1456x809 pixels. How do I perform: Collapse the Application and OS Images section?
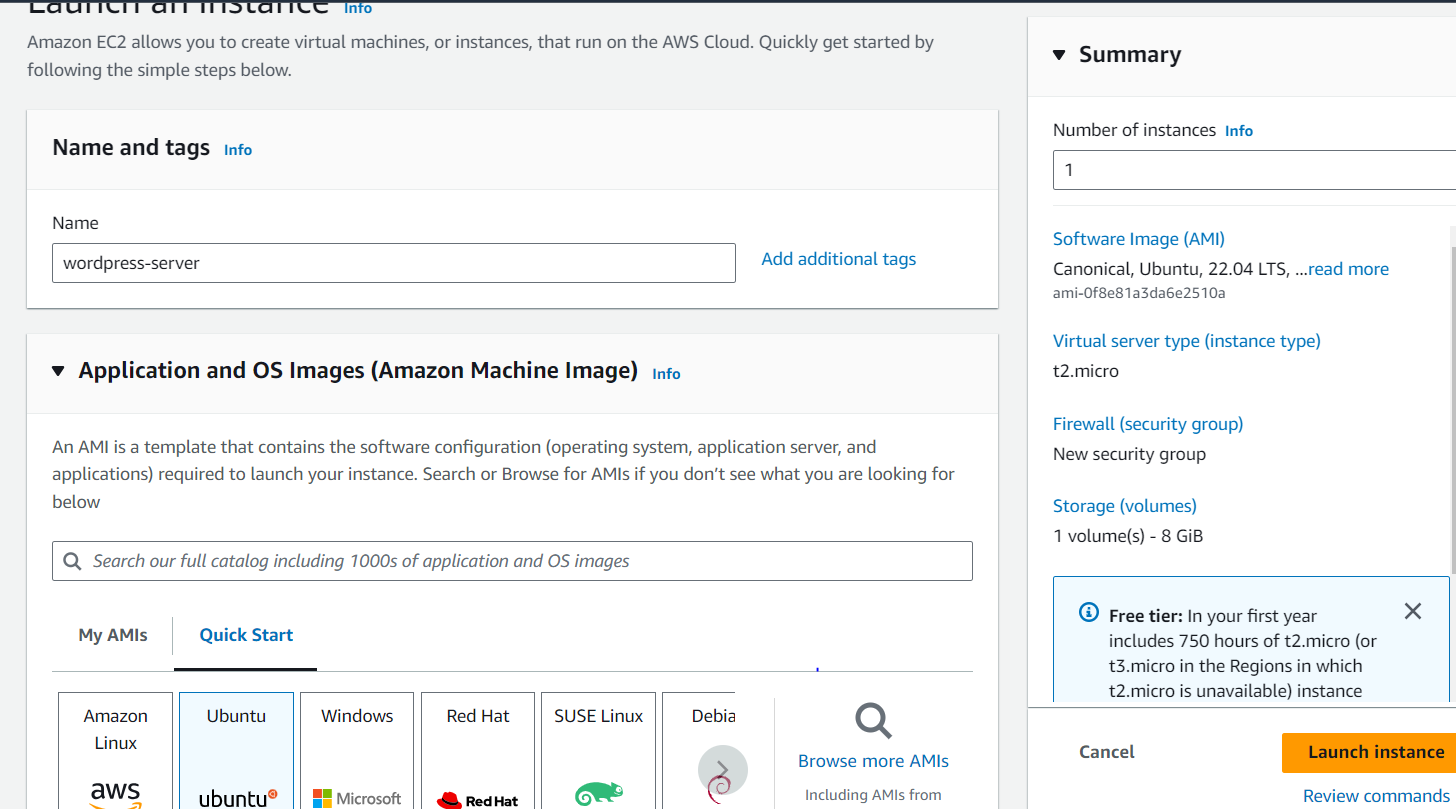[x=58, y=371]
